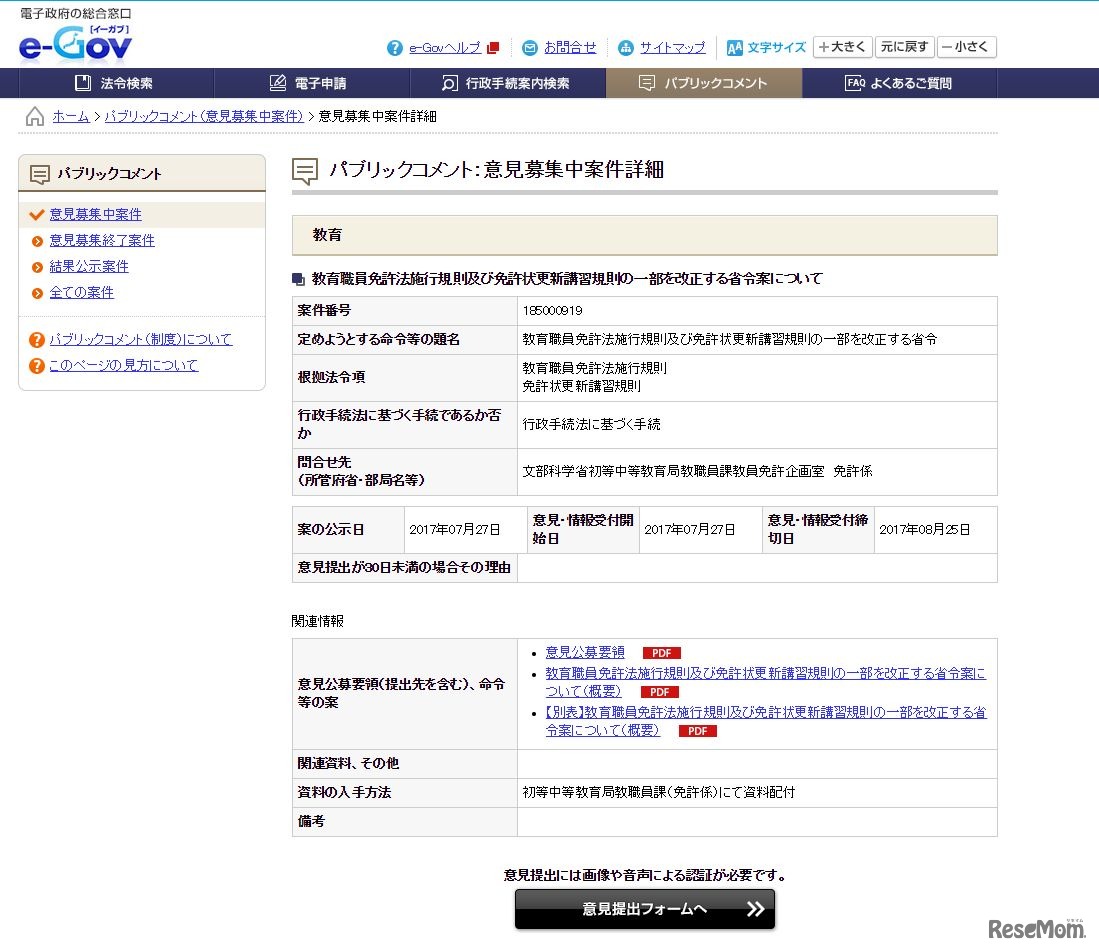Viewport: 1099px width, 952px height.
Task: Click the 教育 category heading
Action: (327, 235)
